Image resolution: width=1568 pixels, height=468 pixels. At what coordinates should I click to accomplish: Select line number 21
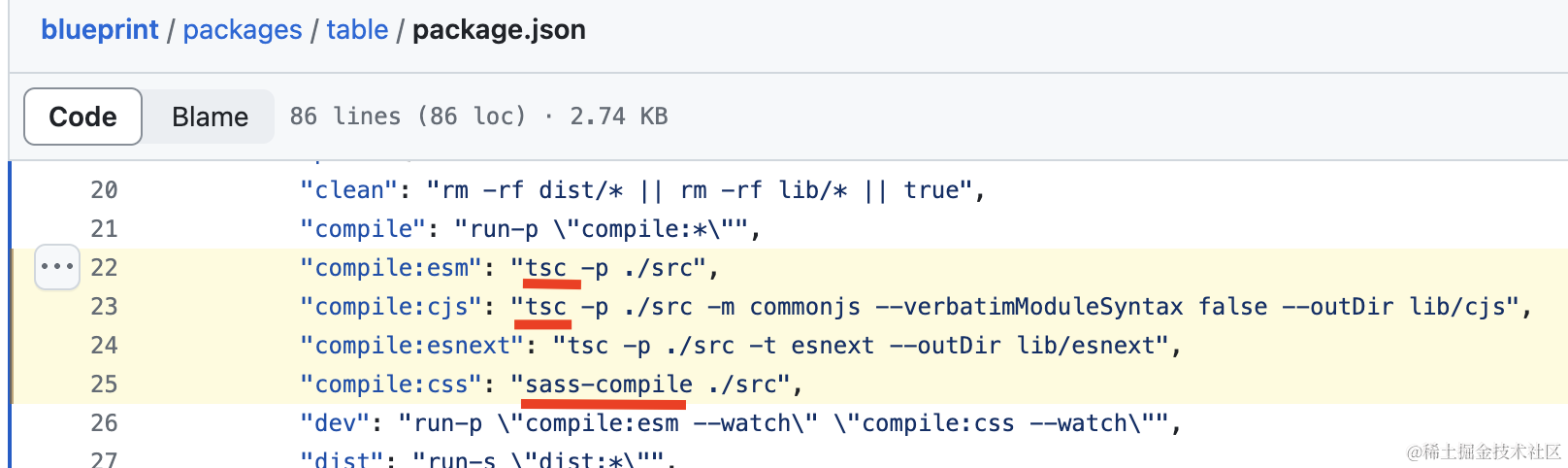tap(104, 229)
